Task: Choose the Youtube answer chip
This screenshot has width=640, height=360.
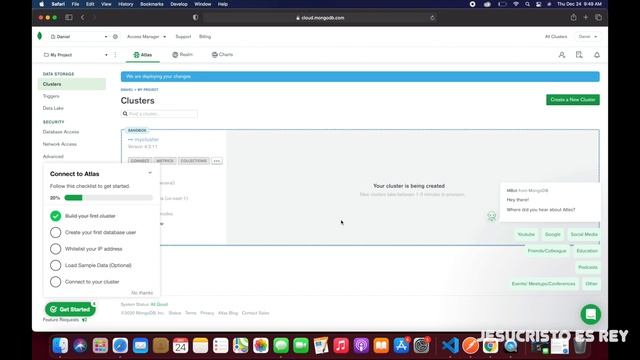Action: pyautogui.click(x=526, y=234)
